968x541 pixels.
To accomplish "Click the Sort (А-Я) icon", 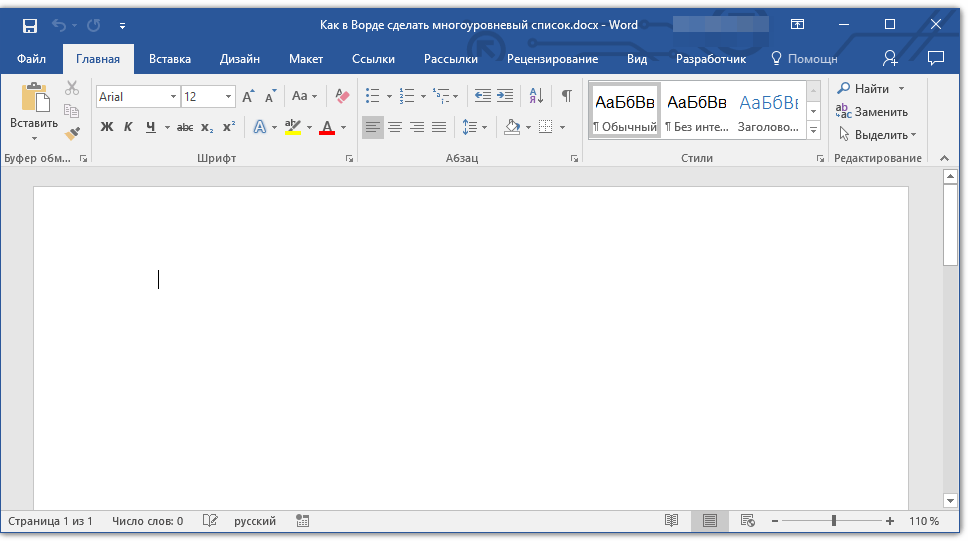I will coord(536,96).
